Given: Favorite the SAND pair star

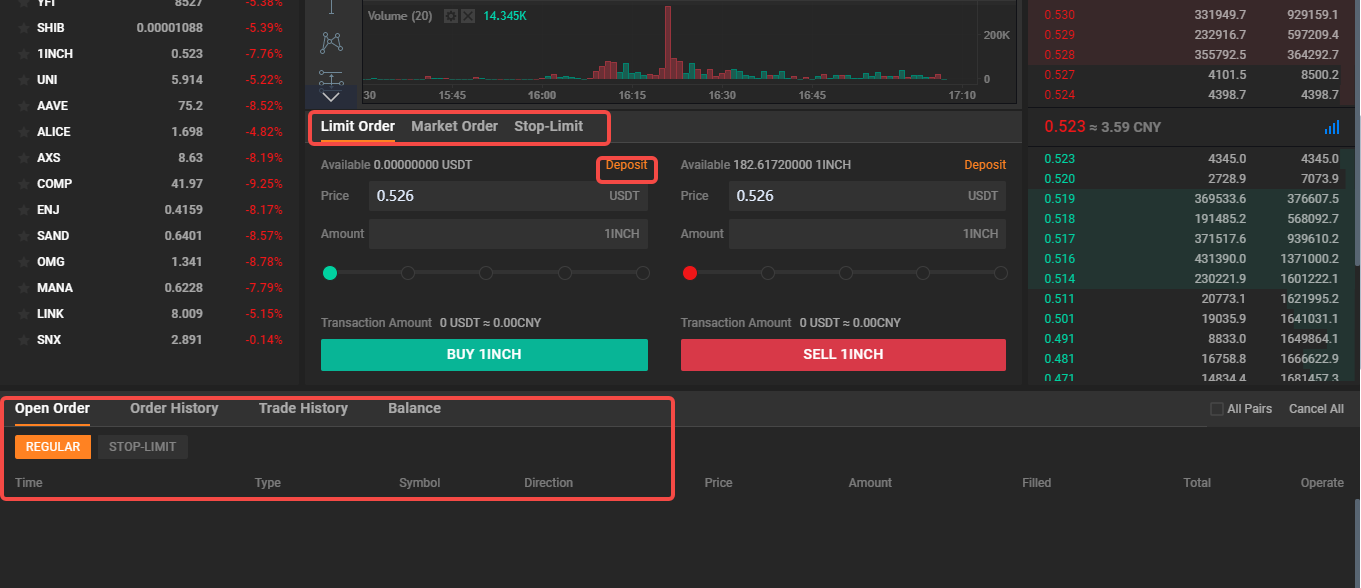Looking at the screenshot, I should (x=23, y=236).
